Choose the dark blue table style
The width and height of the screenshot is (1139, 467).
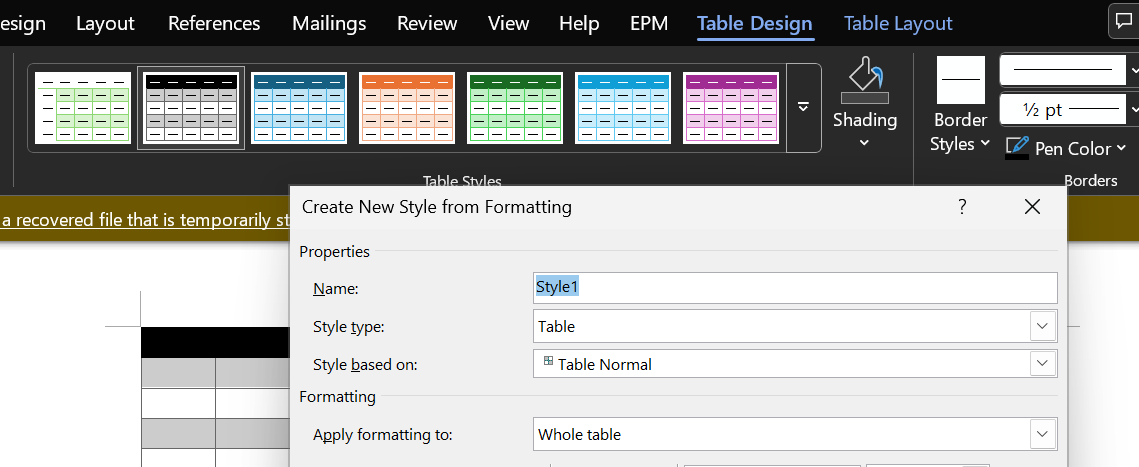299,107
